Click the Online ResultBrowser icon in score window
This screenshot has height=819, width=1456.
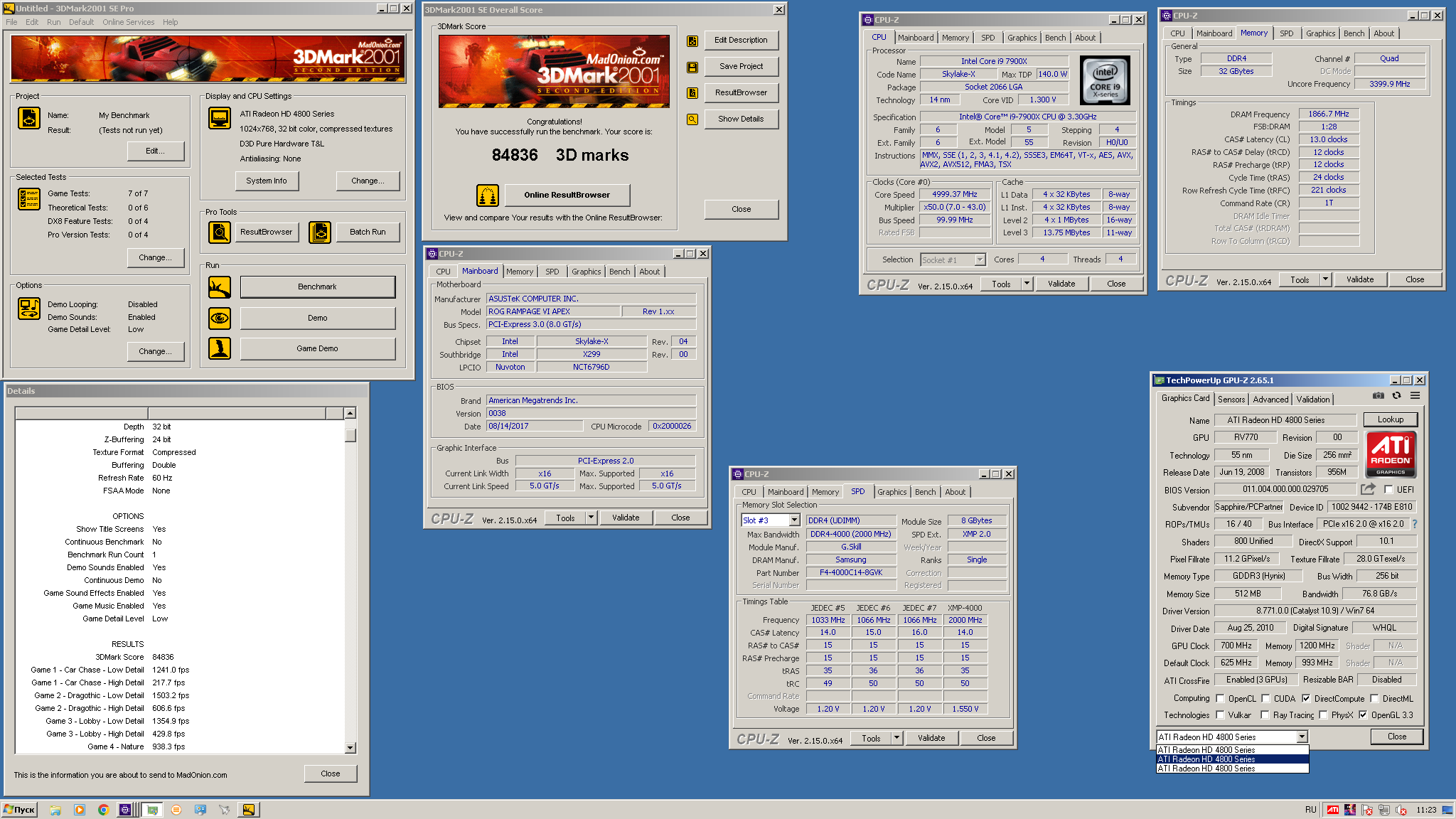tap(487, 195)
